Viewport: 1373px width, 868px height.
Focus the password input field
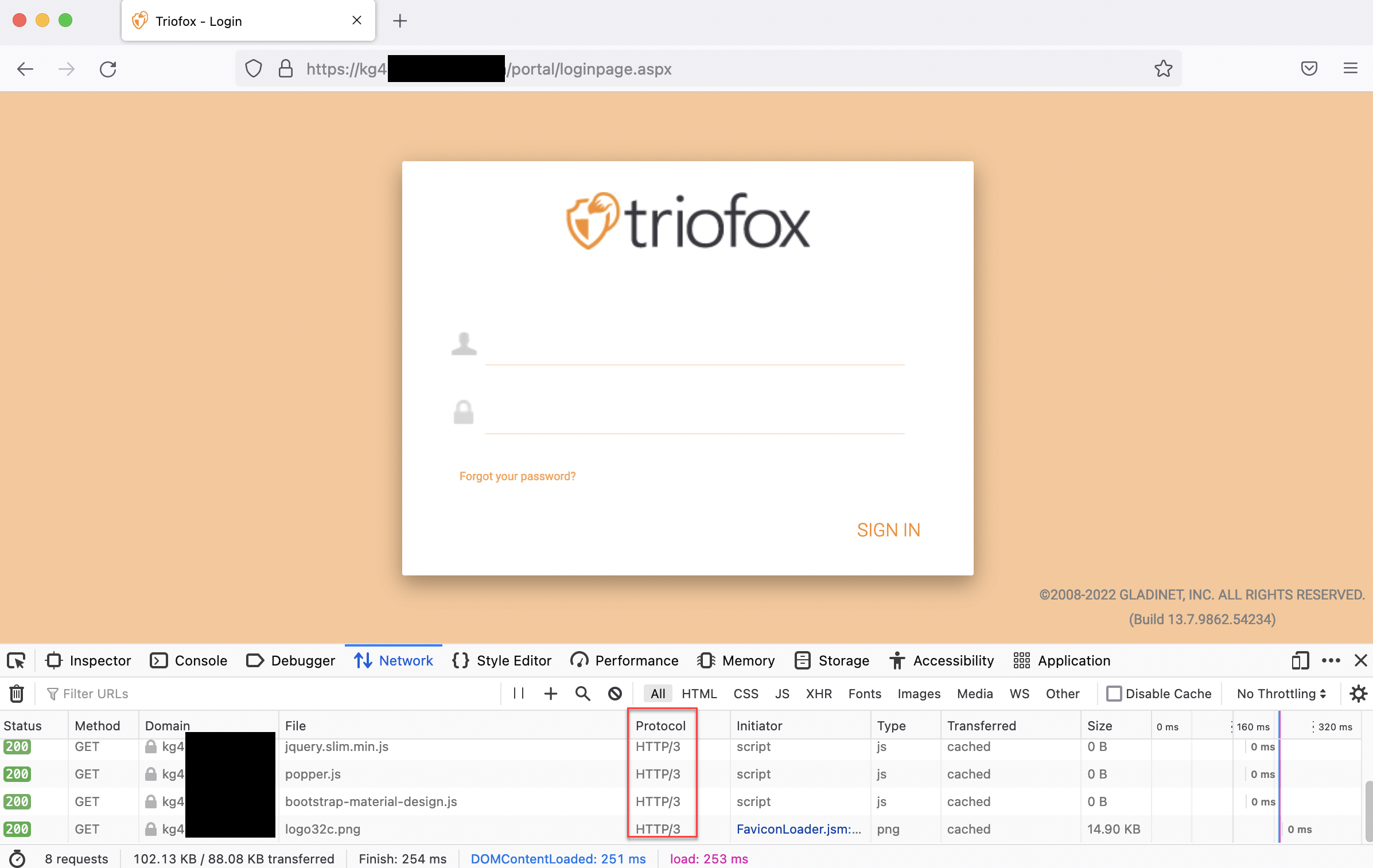695,415
